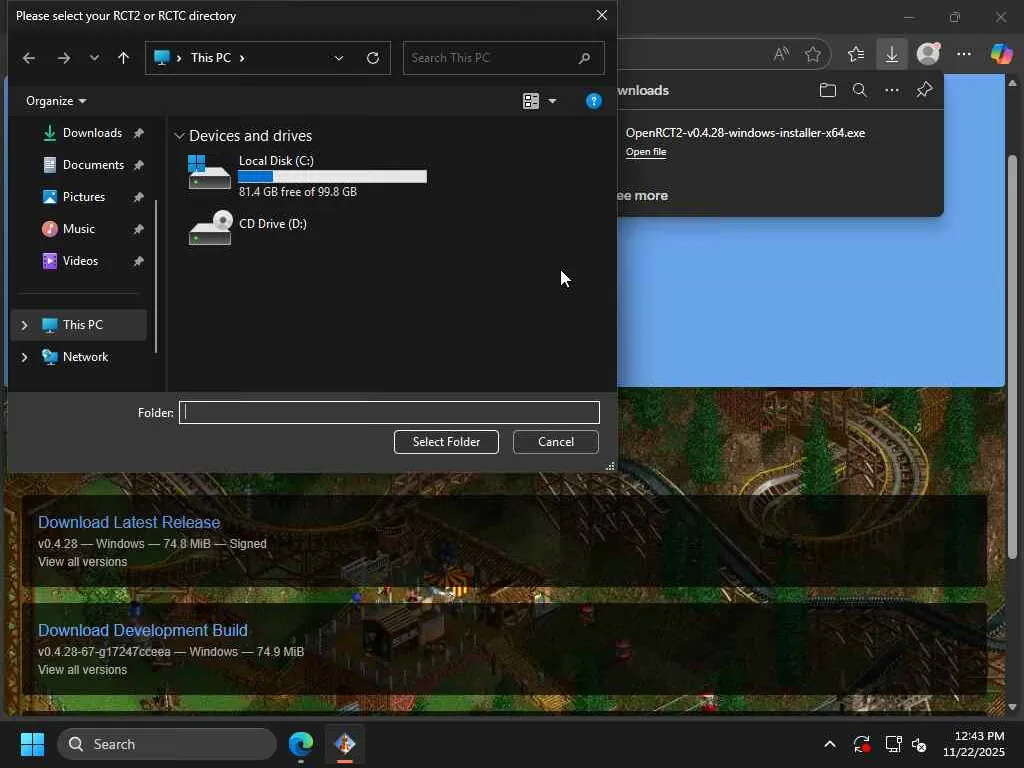Screen dimensions: 1024x768
Task: Open recent locations dropdown arrow
Action: point(94,58)
